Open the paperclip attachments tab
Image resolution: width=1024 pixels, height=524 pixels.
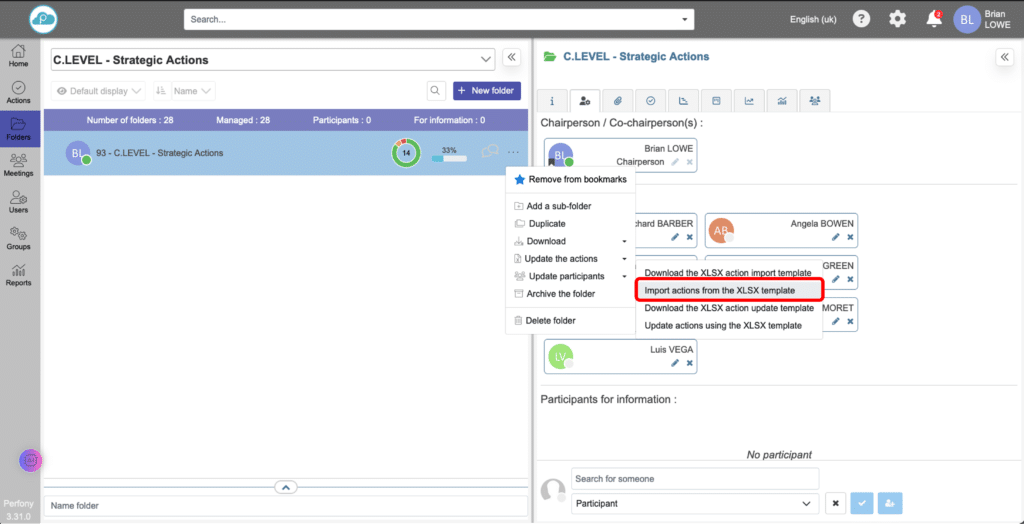[x=618, y=100]
